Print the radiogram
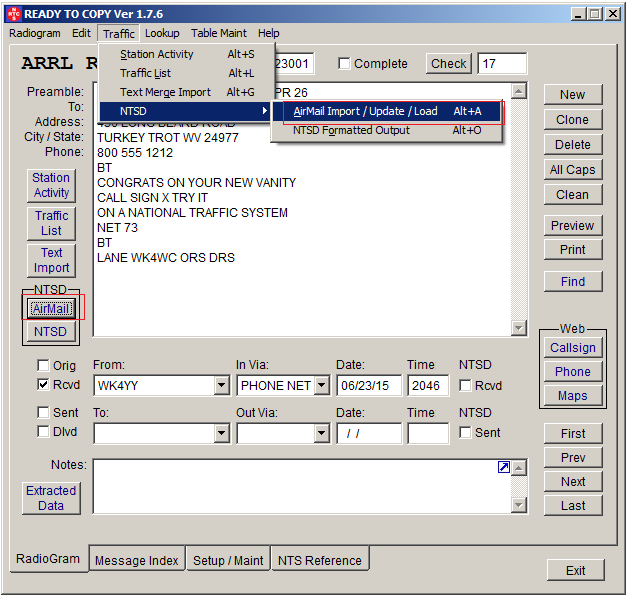The width and height of the screenshot is (627, 597). coord(573,250)
